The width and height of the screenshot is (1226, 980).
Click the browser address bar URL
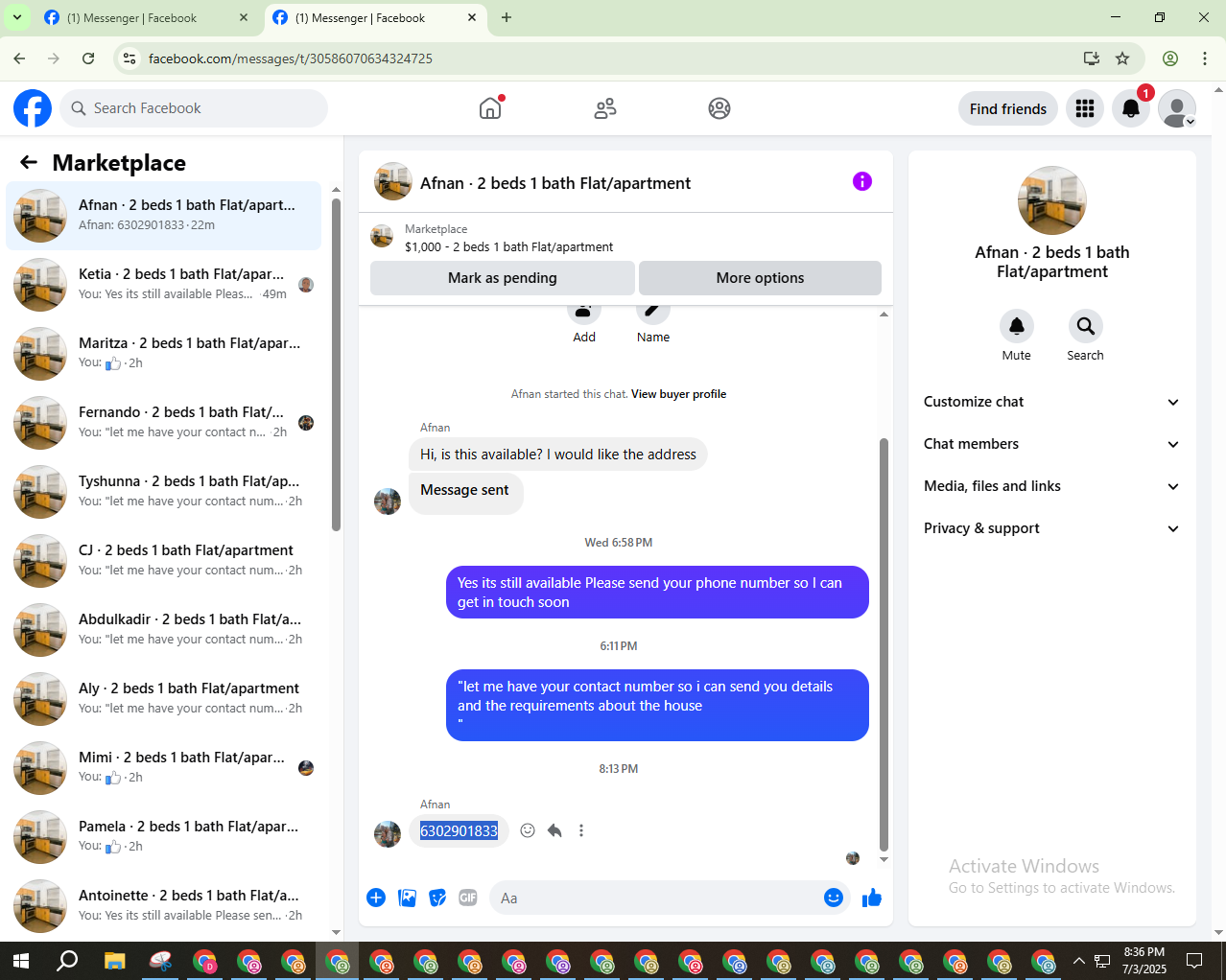pyautogui.click(x=291, y=58)
